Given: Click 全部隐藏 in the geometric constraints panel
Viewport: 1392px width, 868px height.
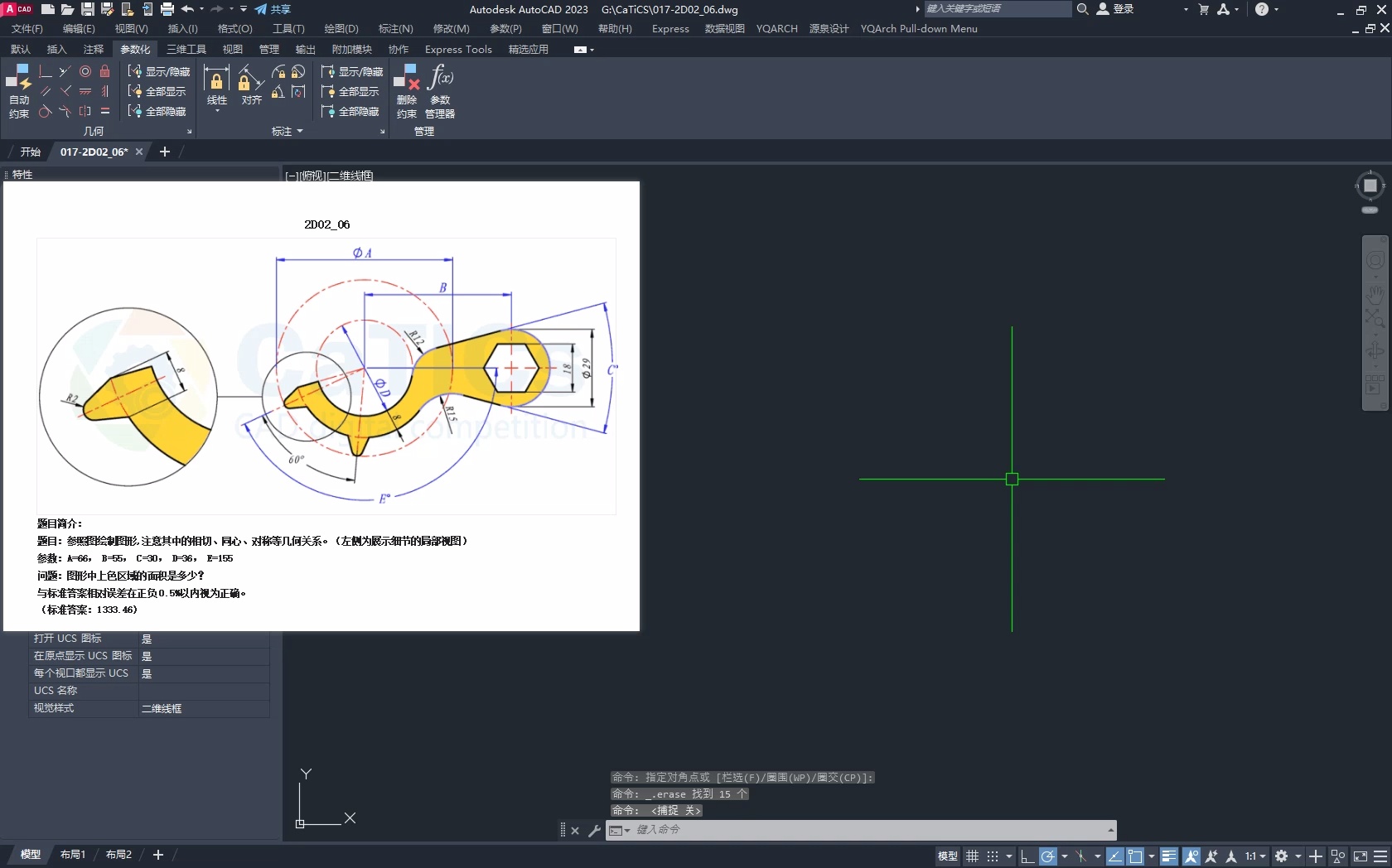Looking at the screenshot, I should tap(158, 111).
